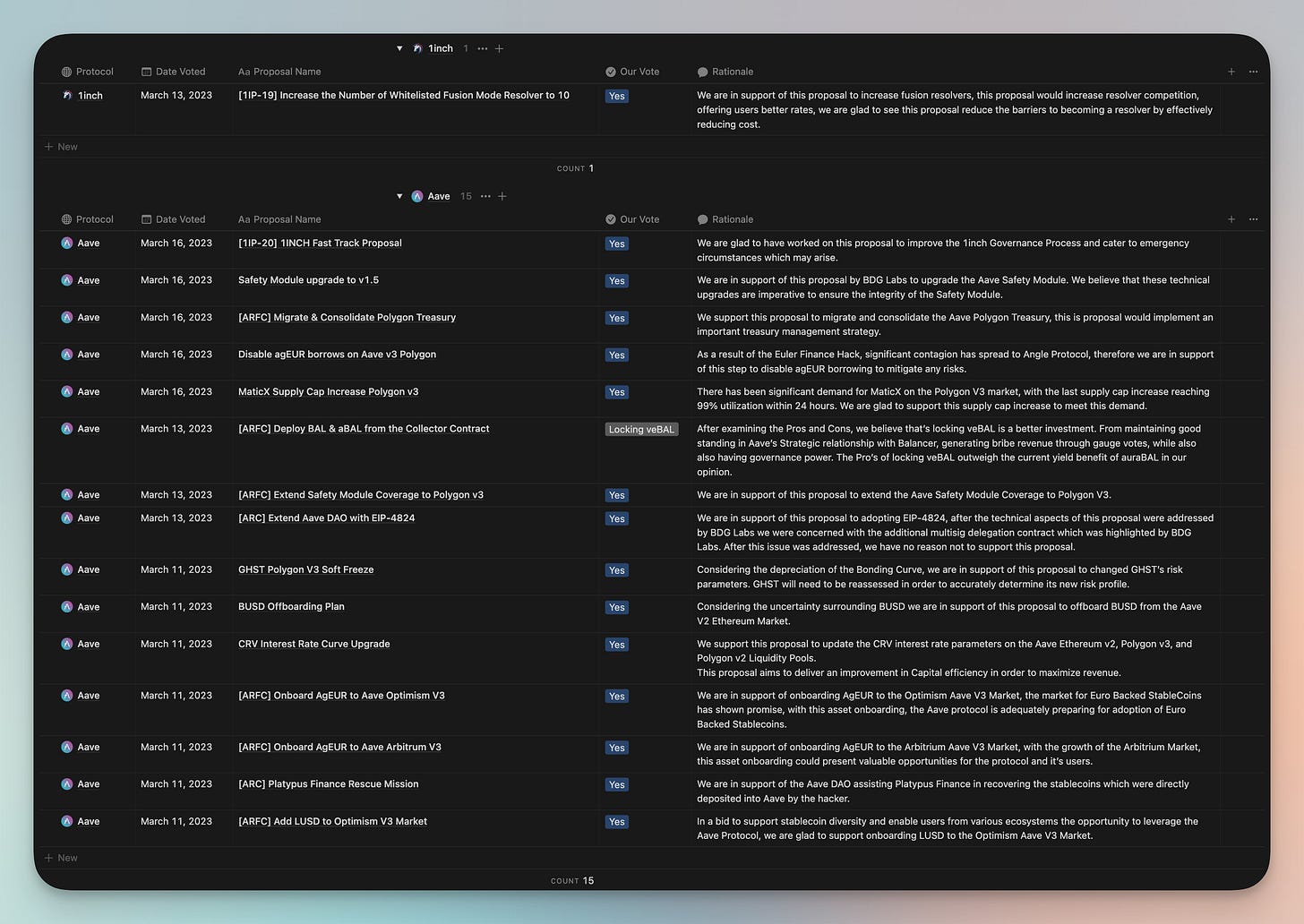
Task: Click Aave icon in MaticX Supply Cap row
Action: coord(67,392)
